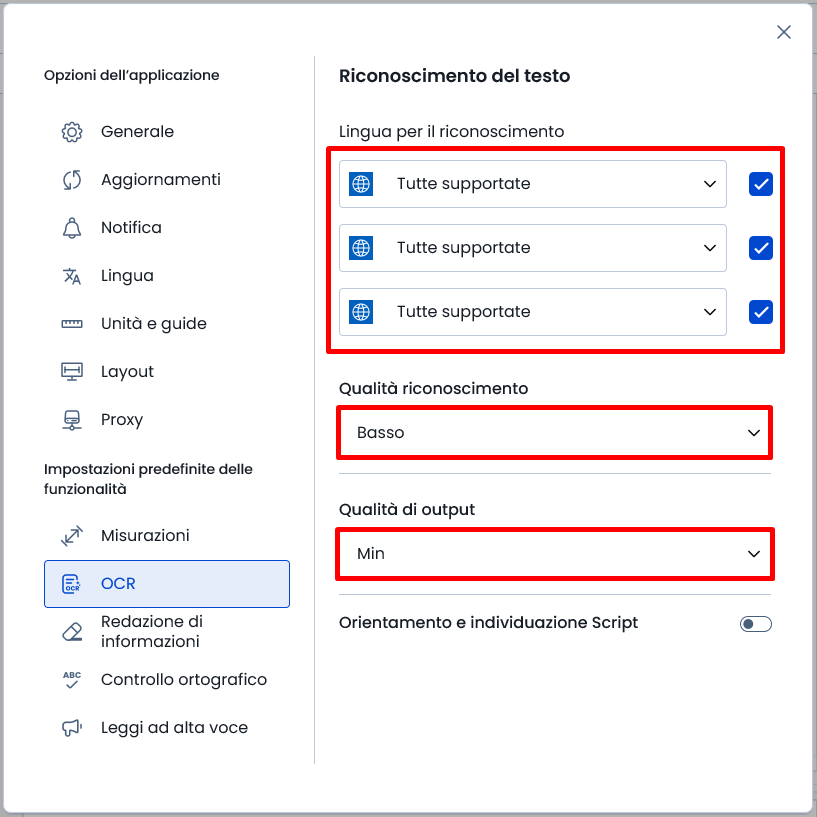The image size is (817, 817).
Task: Click the Misurazioni arrows icon
Action: pos(72,536)
